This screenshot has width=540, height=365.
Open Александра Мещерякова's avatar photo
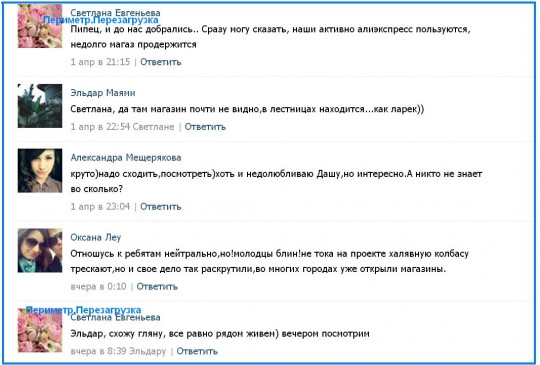click(40, 170)
